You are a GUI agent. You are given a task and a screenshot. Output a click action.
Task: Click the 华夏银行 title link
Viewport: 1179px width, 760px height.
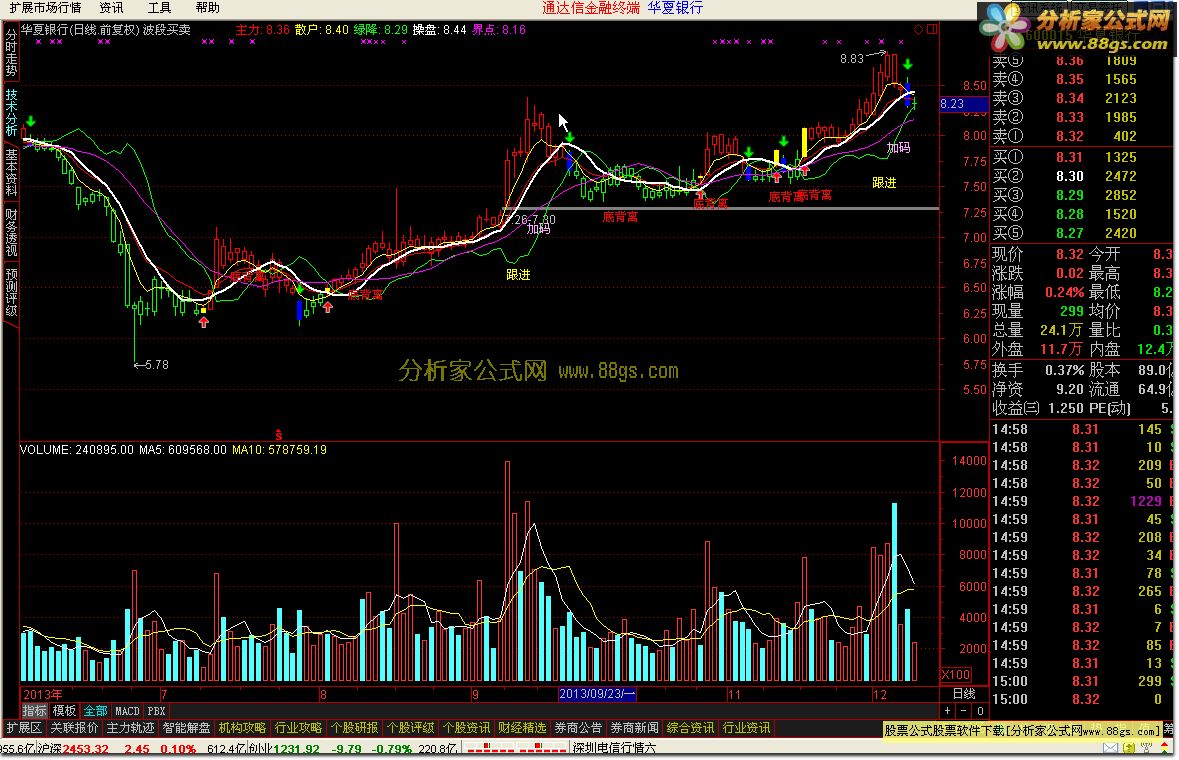pos(675,8)
